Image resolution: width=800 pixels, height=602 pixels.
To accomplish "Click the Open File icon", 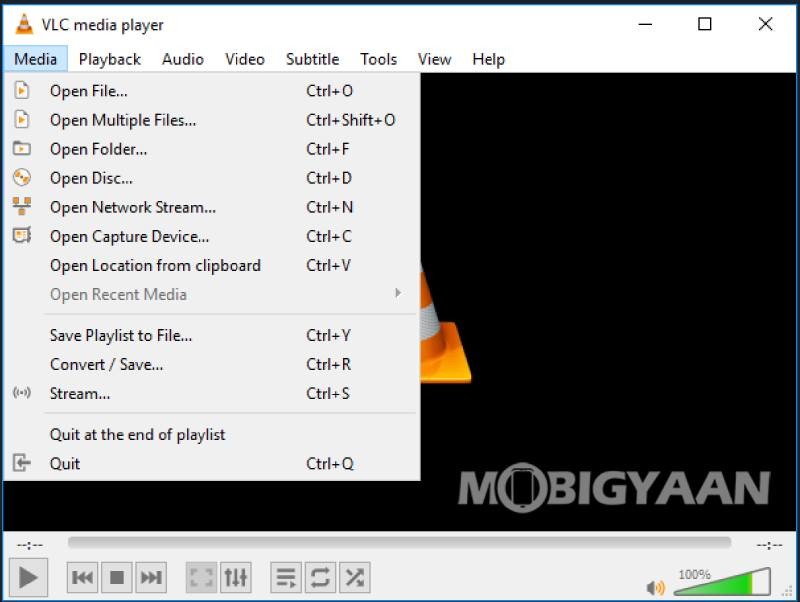I will (x=21, y=90).
